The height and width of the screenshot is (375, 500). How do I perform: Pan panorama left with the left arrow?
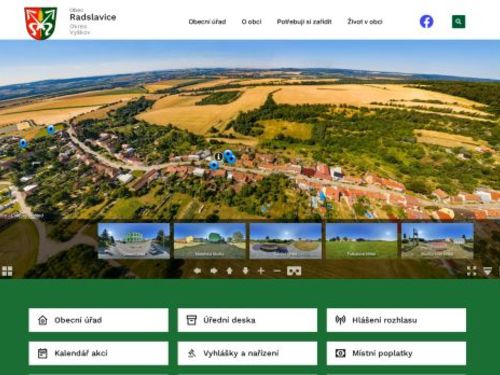click(197, 271)
